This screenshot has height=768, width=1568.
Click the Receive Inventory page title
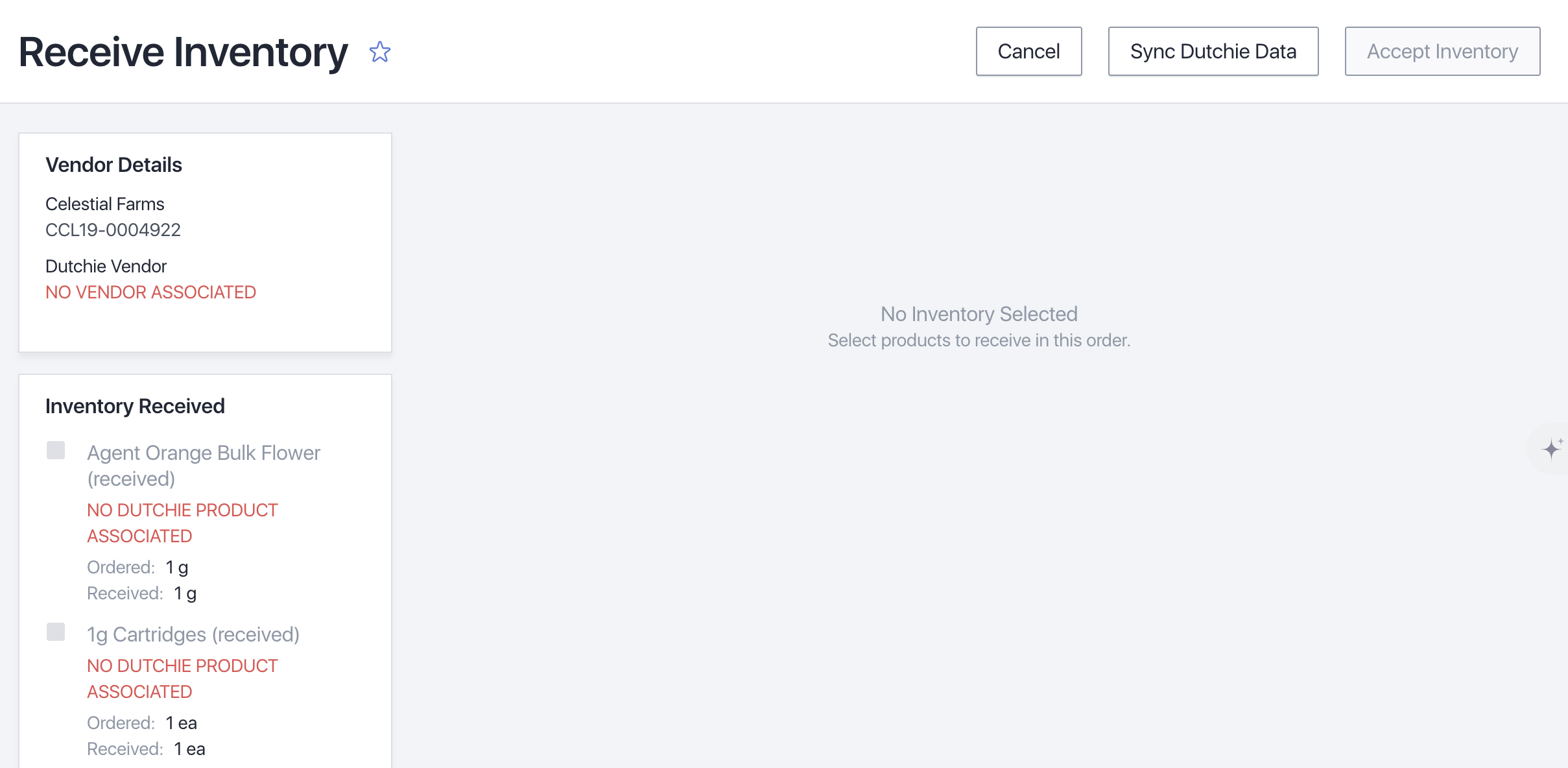click(184, 52)
